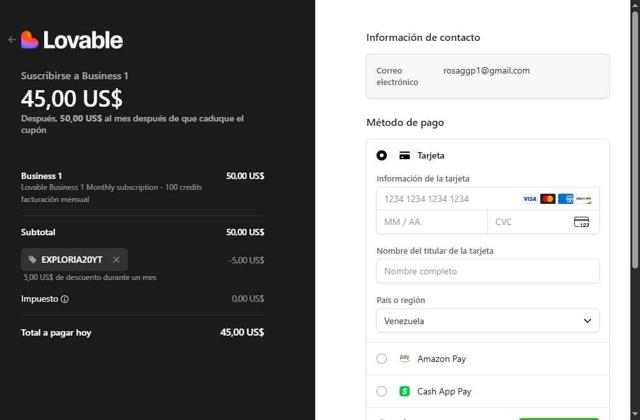Click the Business 1 plan name
The image size is (640, 420).
tap(41, 176)
